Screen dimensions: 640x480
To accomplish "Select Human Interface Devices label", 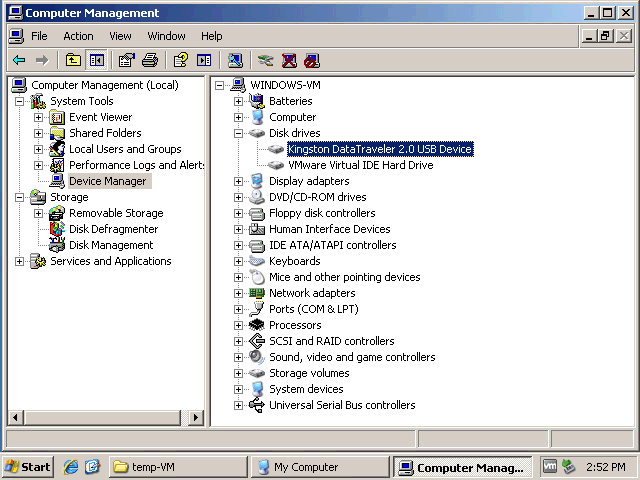I will 330,229.
